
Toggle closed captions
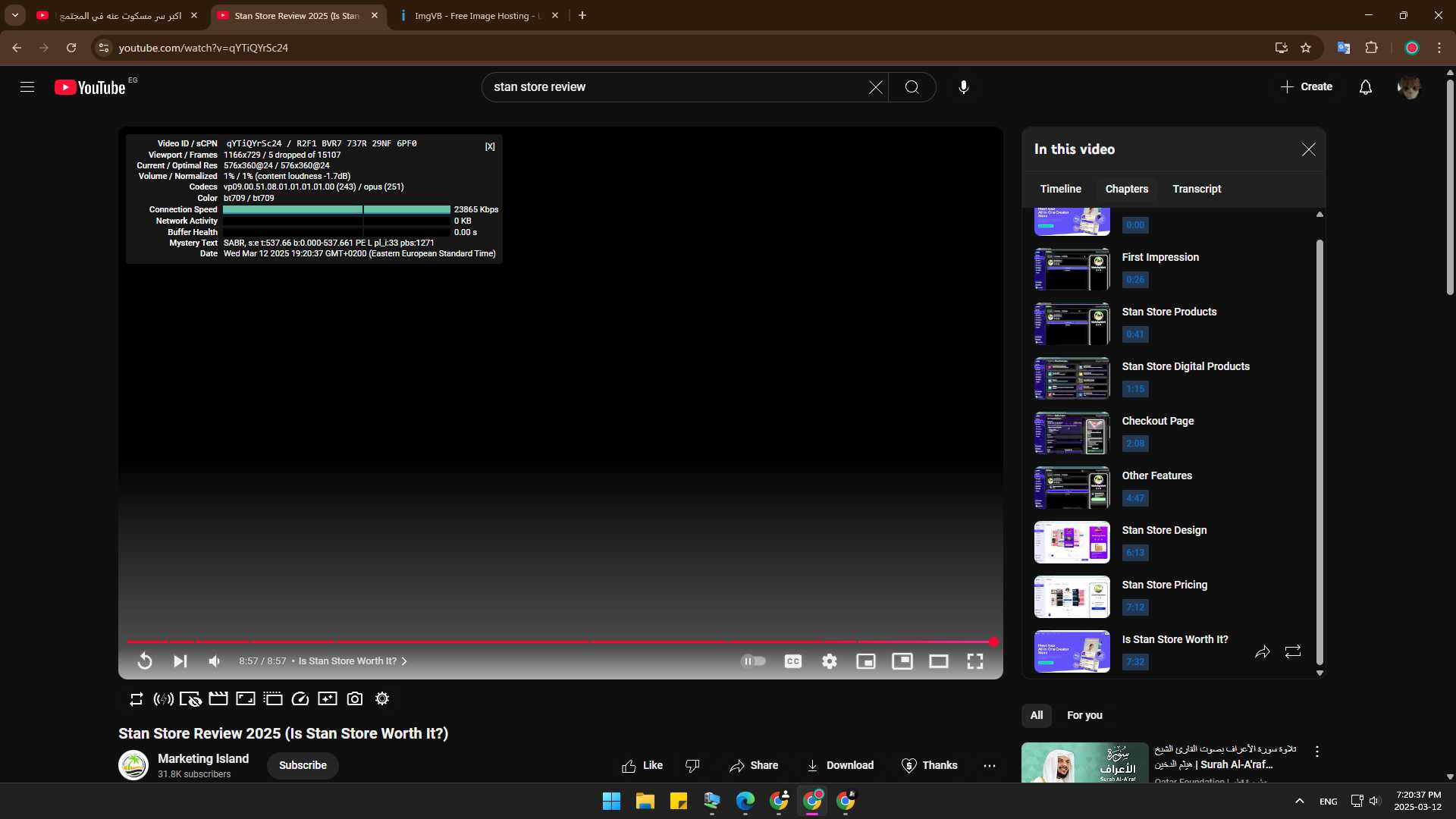coord(792,661)
